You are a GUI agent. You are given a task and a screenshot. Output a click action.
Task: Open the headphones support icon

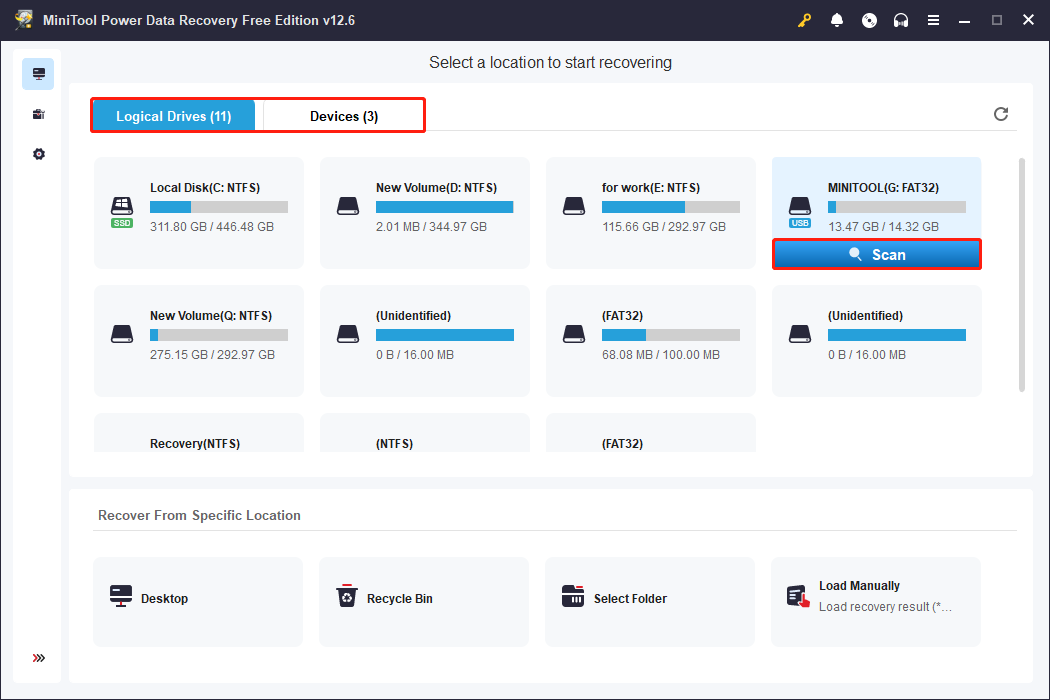pos(901,20)
